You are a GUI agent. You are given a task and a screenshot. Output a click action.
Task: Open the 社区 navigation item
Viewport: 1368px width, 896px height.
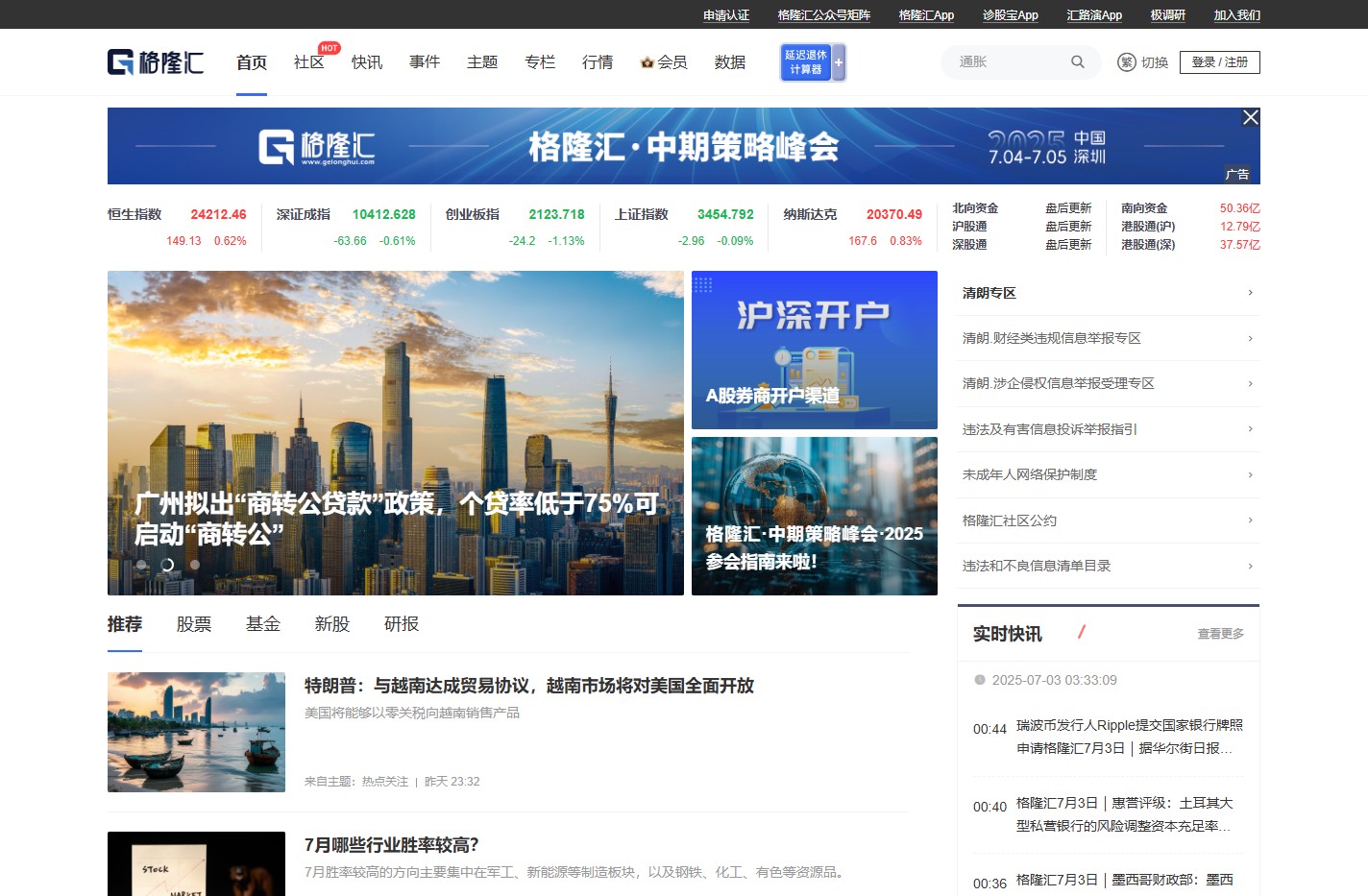pyautogui.click(x=309, y=62)
